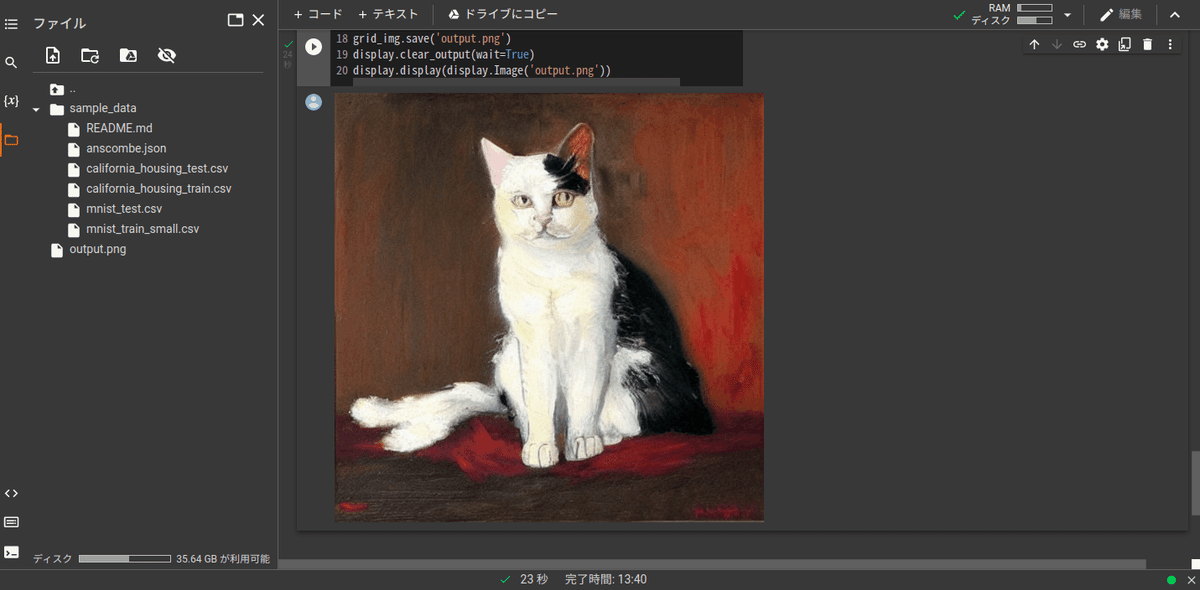This screenshot has width=1200, height=590.
Task: Close the ファイル panel
Action: pos(258,20)
